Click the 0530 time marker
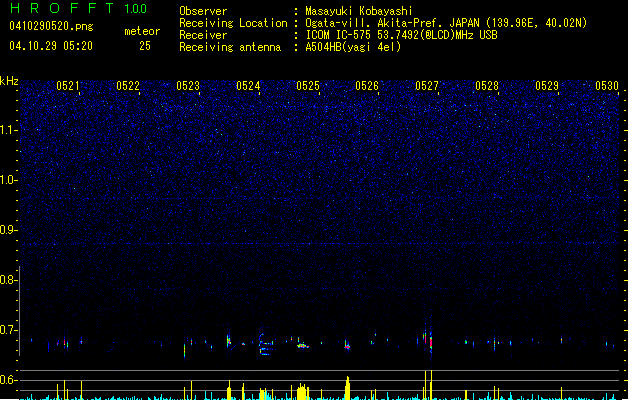Screen dimensions: 629x400 (x=607, y=86)
